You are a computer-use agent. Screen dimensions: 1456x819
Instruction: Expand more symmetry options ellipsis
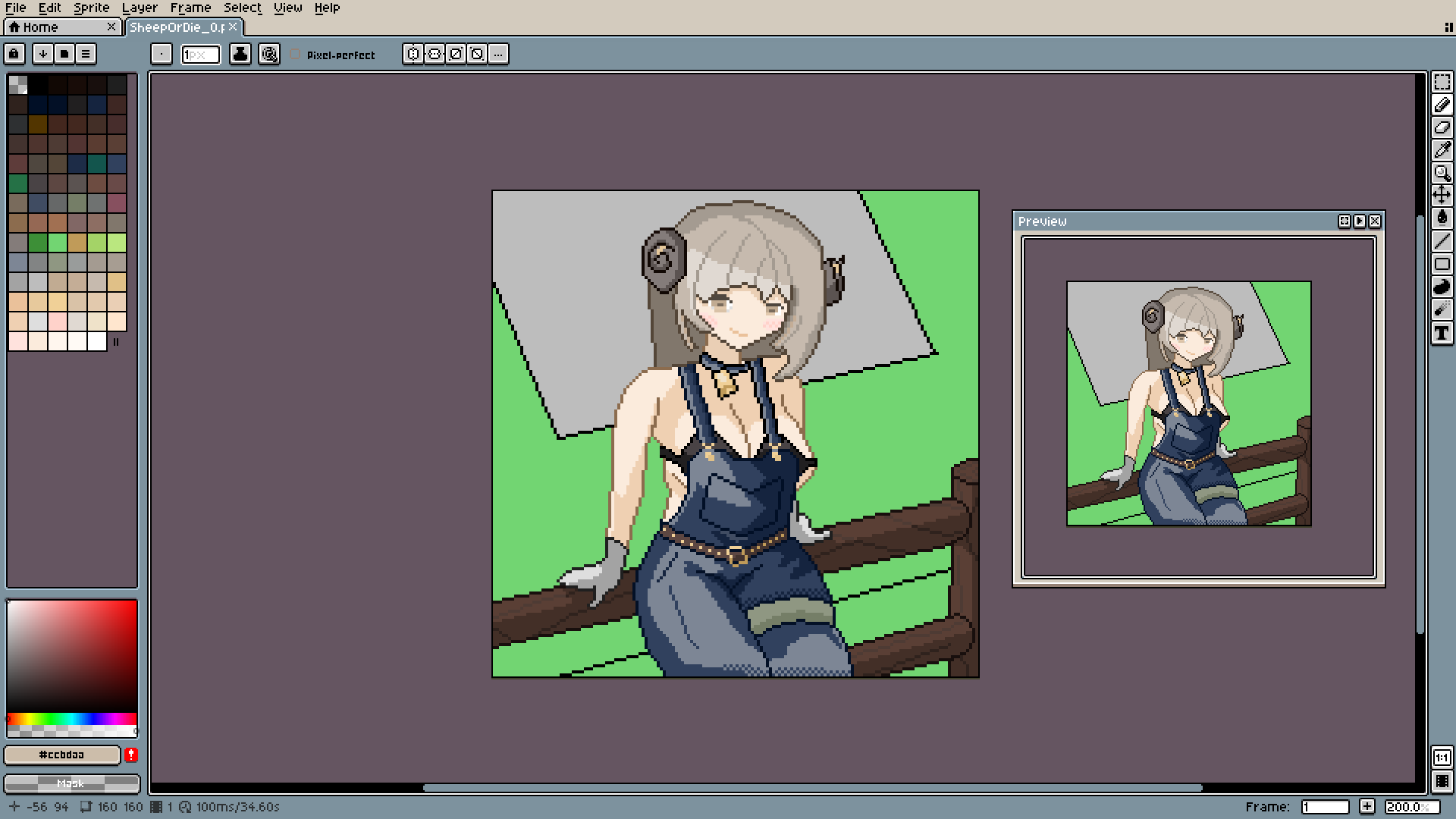[498, 54]
